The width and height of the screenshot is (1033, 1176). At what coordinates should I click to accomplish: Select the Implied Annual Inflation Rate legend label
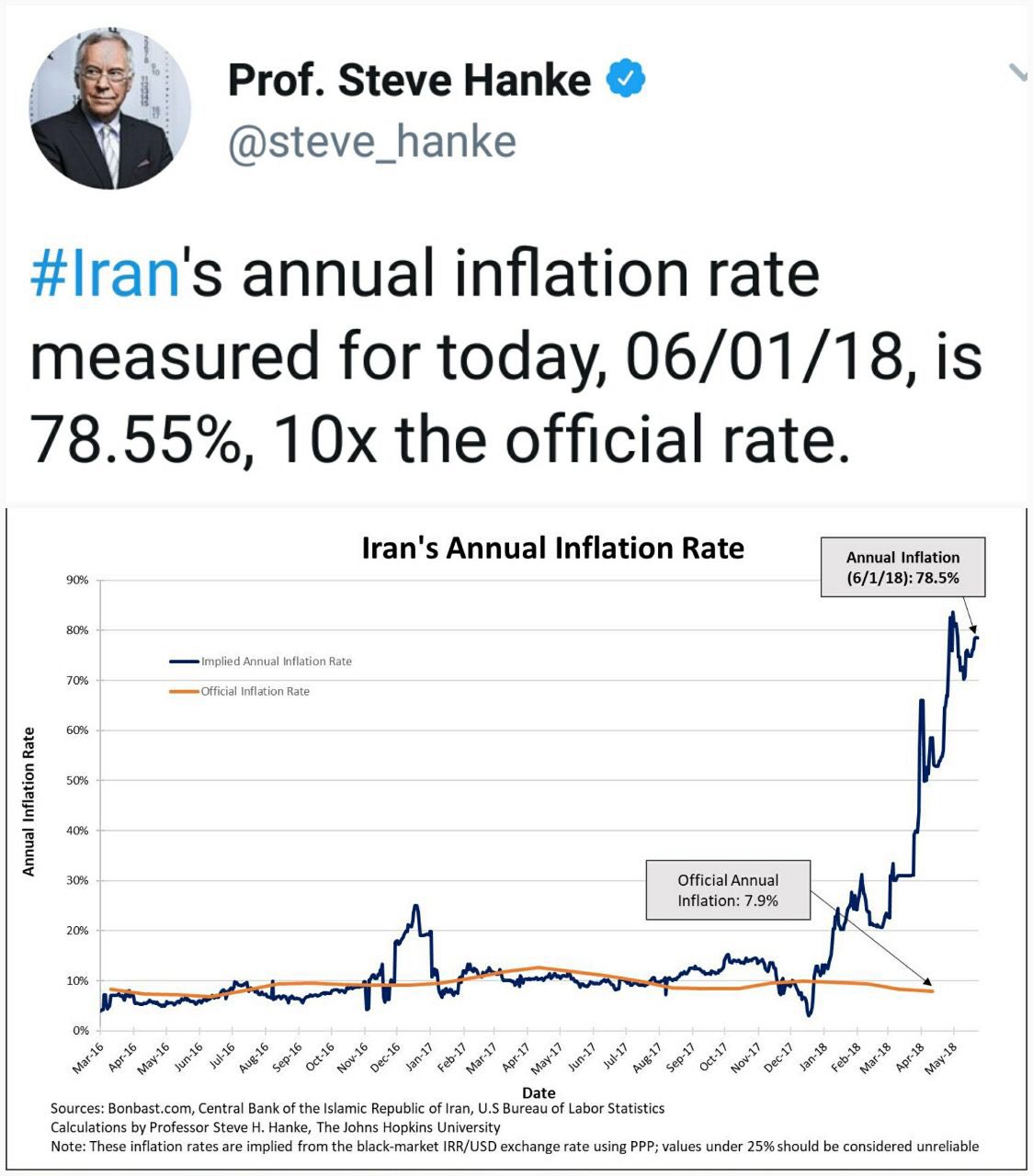[x=276, y=661]
